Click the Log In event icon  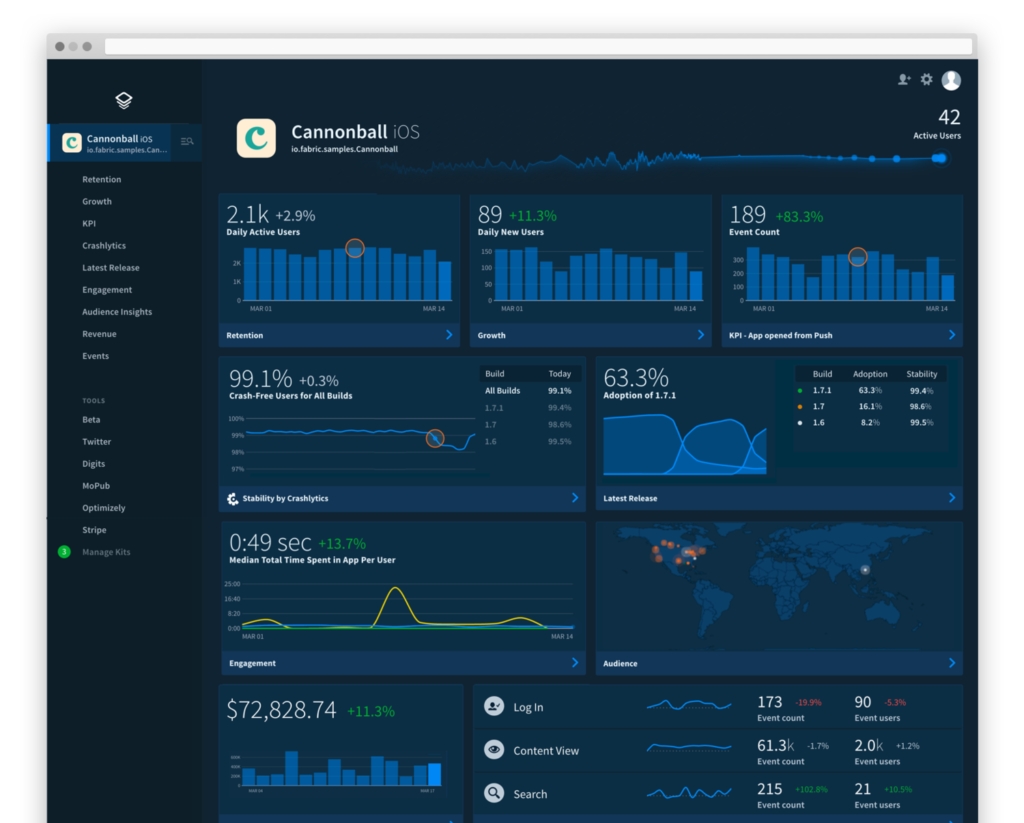(x=494, y=707)
